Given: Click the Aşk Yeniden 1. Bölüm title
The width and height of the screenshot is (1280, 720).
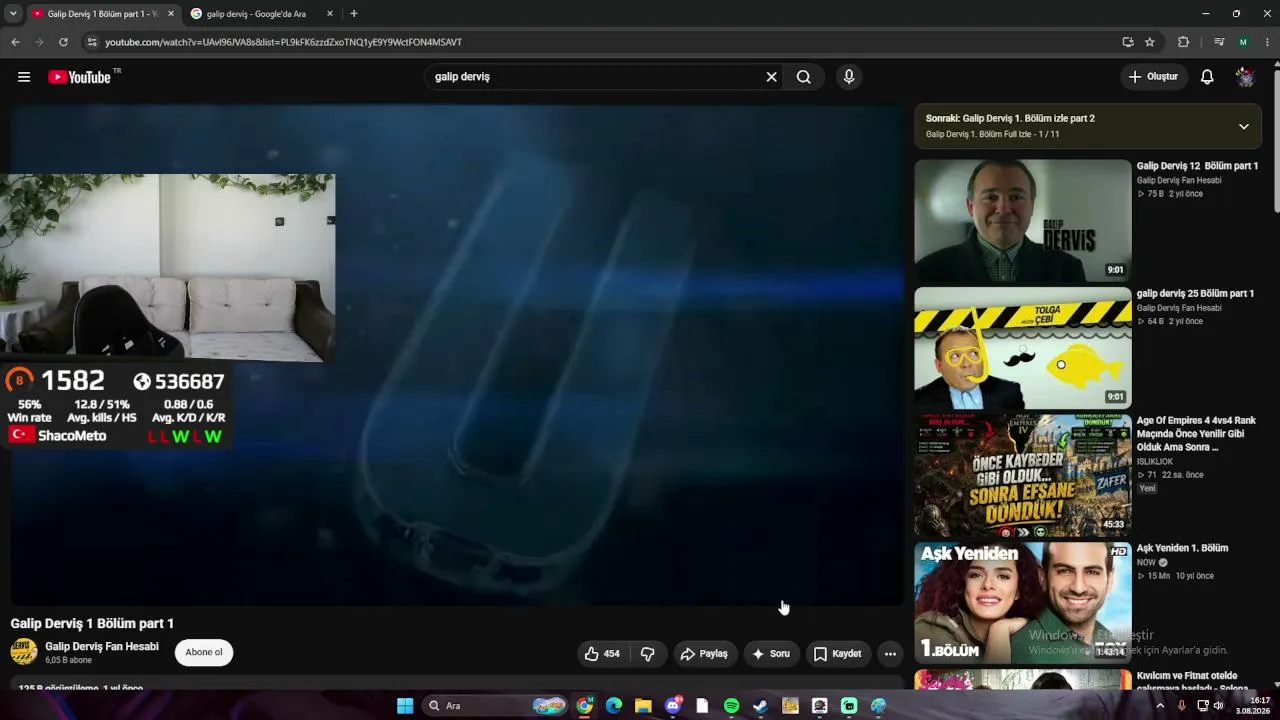Looking at the screenshot, I should point(1182,549).
